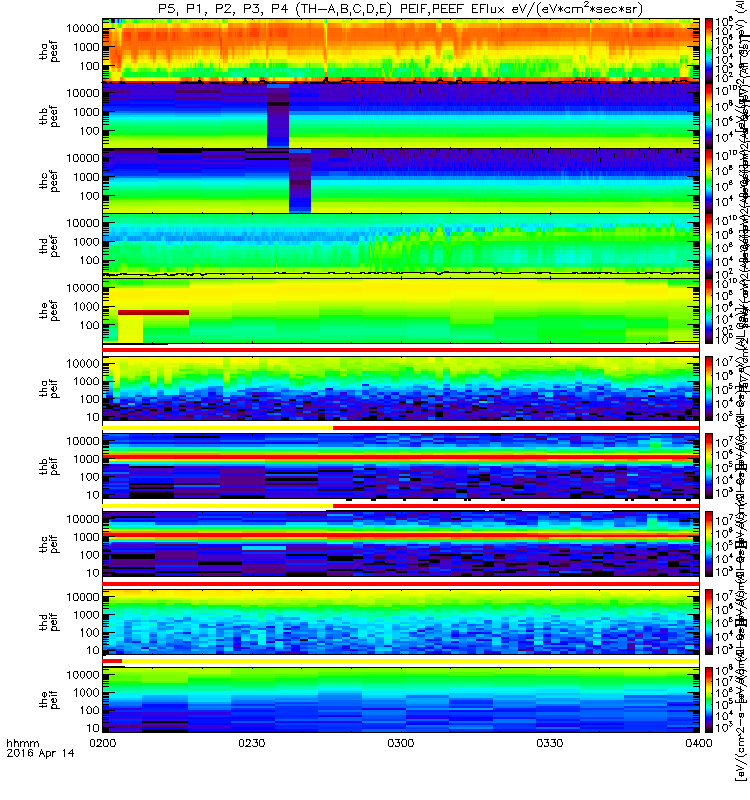Click the red-orange band in thb peif spectrogram
This screenshot has height=800, width=750.
point(401,455)
